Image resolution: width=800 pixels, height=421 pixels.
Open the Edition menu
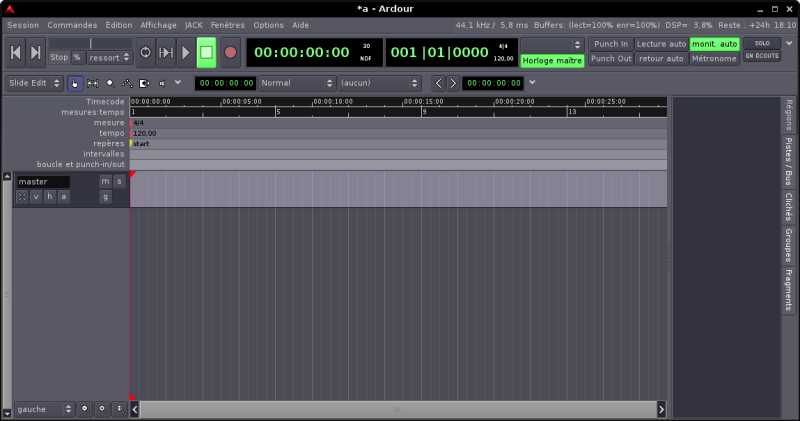click(x=119, y=25)
